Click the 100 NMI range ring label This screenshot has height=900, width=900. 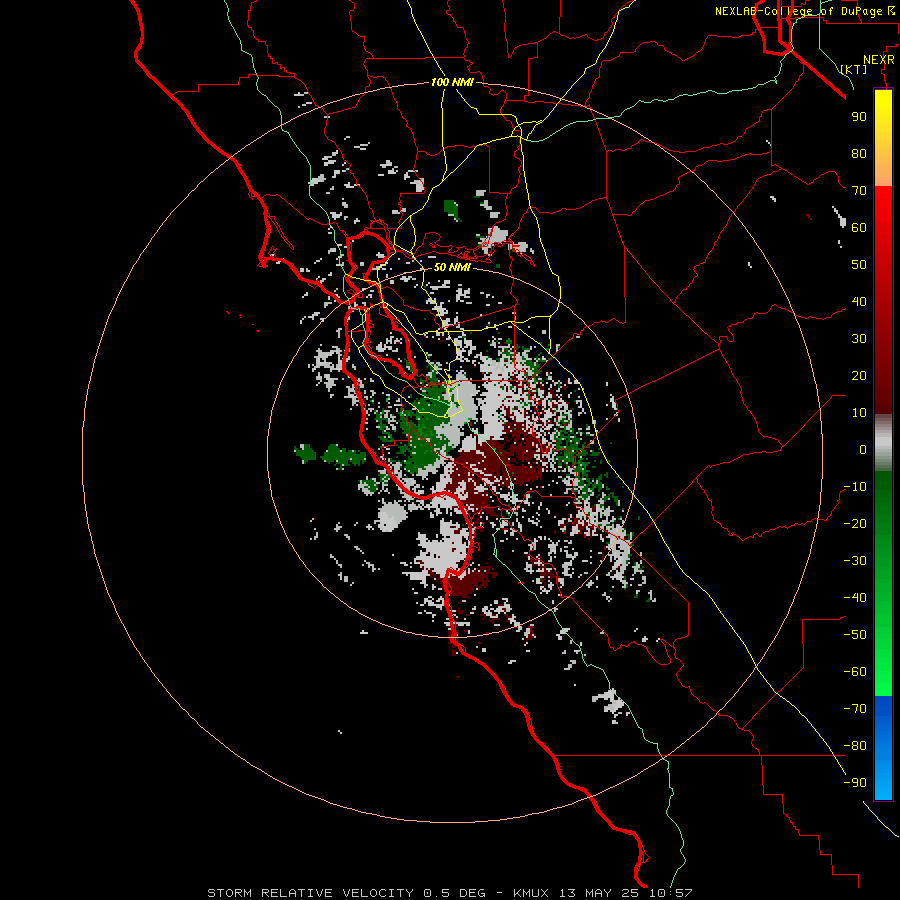click(452, 82)
